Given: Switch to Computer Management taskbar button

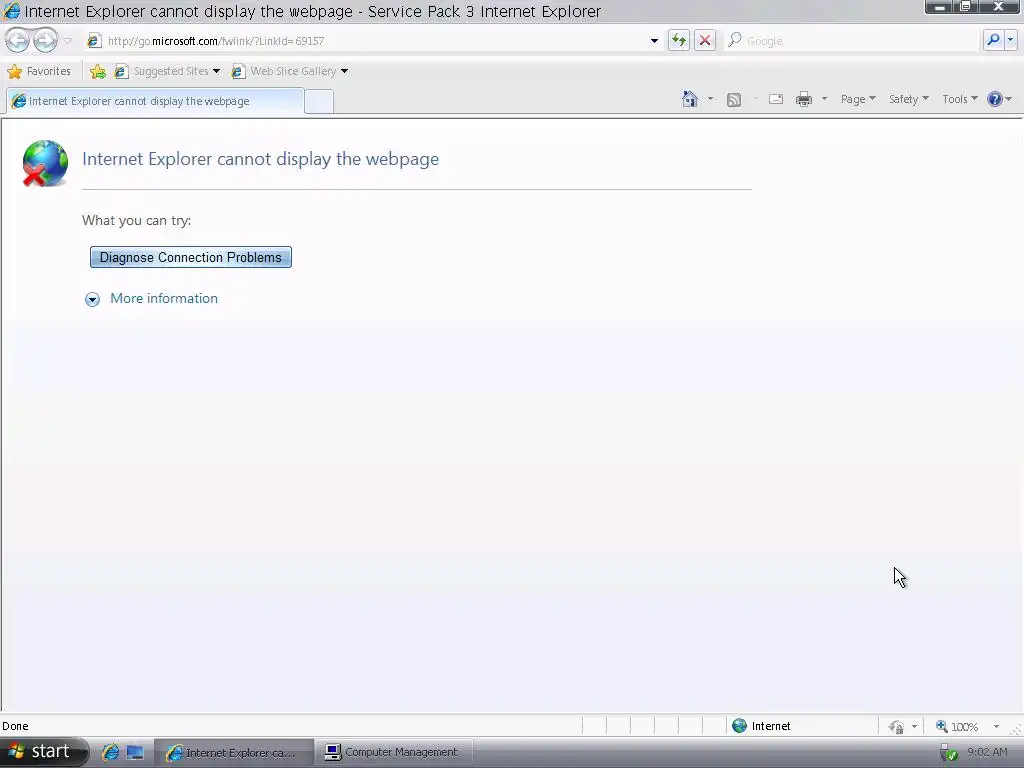Looking at the screenshot, I should [394, 752].
